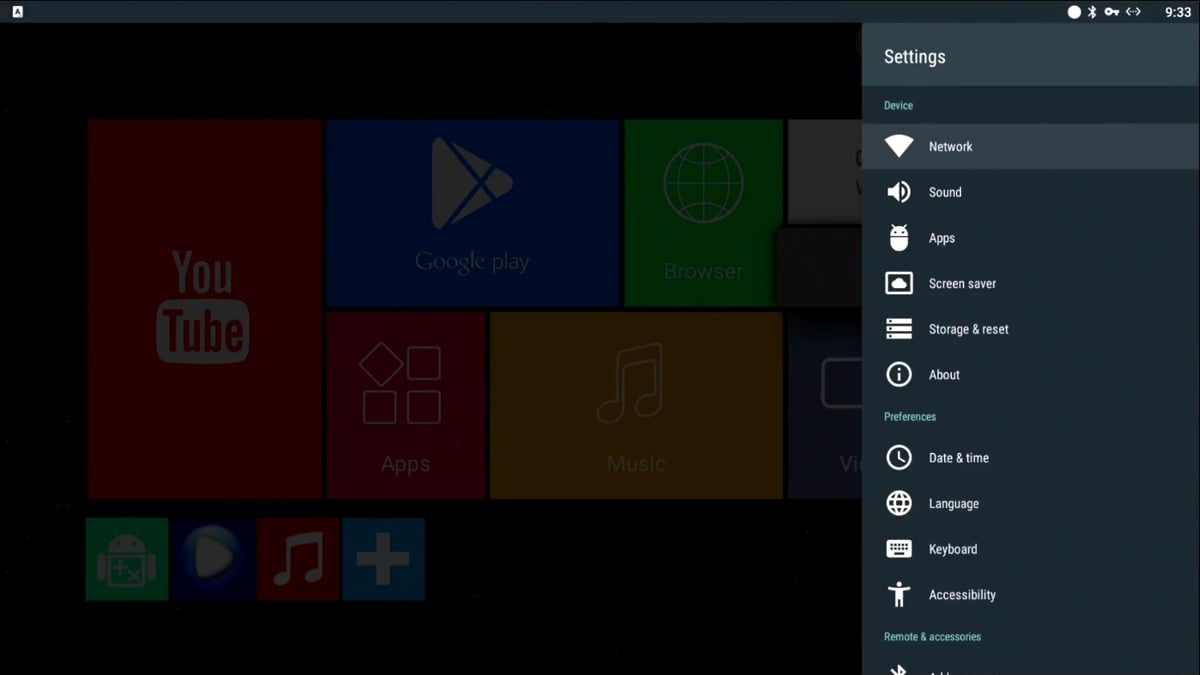Launch the YouTube tile

click(x=204, y=309)
